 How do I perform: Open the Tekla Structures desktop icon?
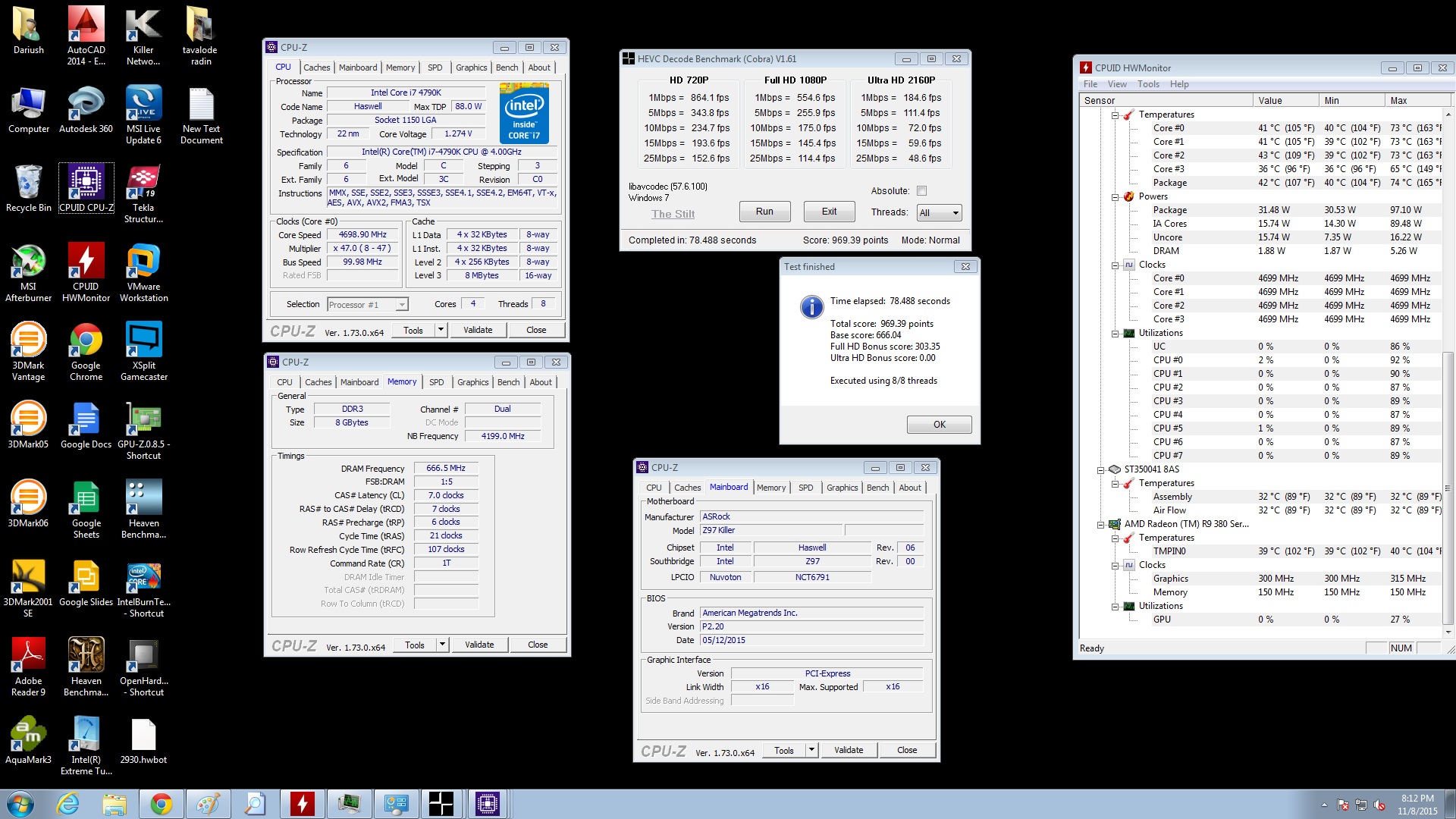(x=143, y=194)
